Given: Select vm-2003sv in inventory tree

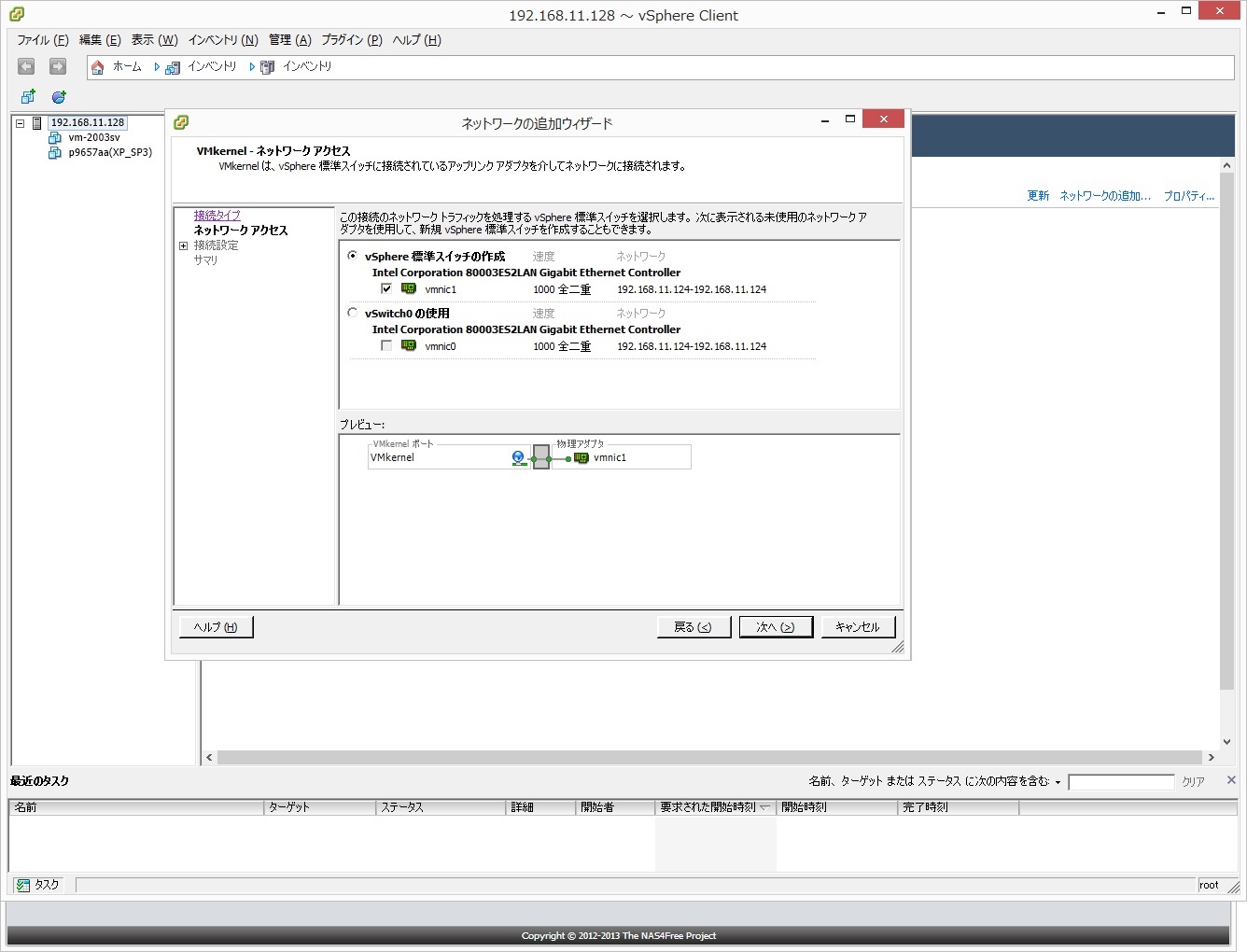Looking at the screenshot, I should pos(94,137).
